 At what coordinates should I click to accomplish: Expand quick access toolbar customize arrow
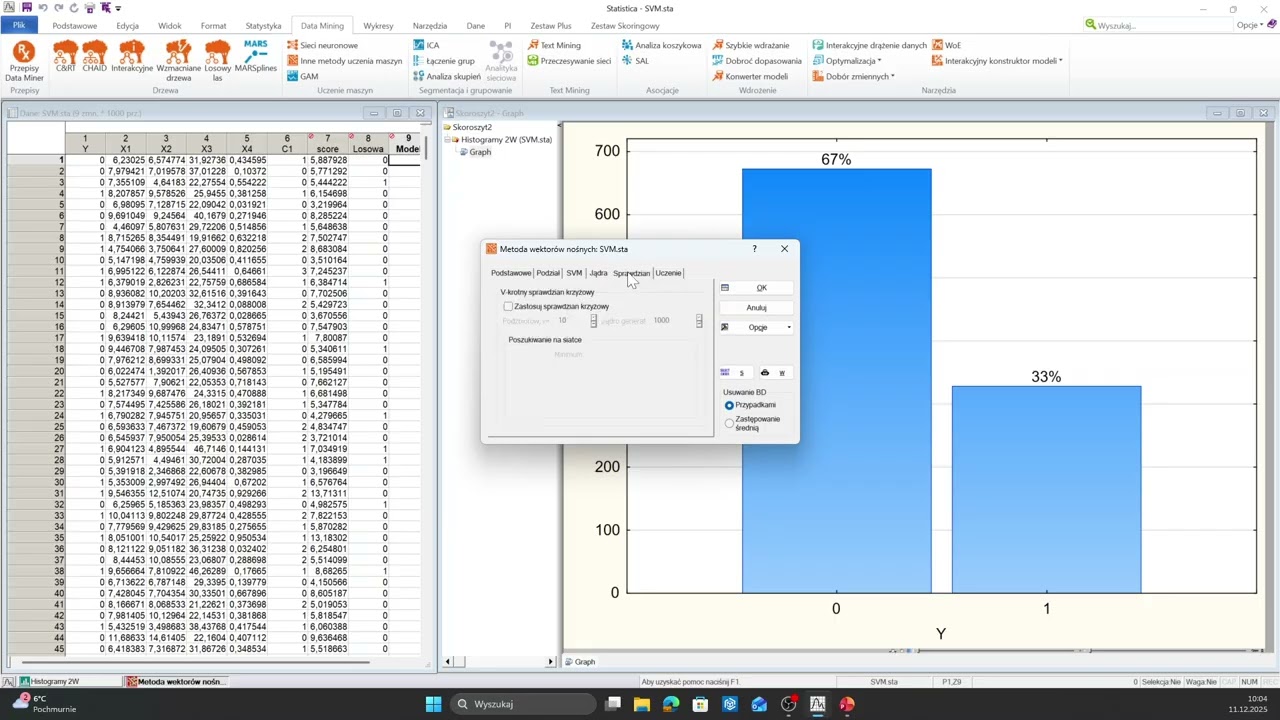pyautogui.click(x=119, y=8)
